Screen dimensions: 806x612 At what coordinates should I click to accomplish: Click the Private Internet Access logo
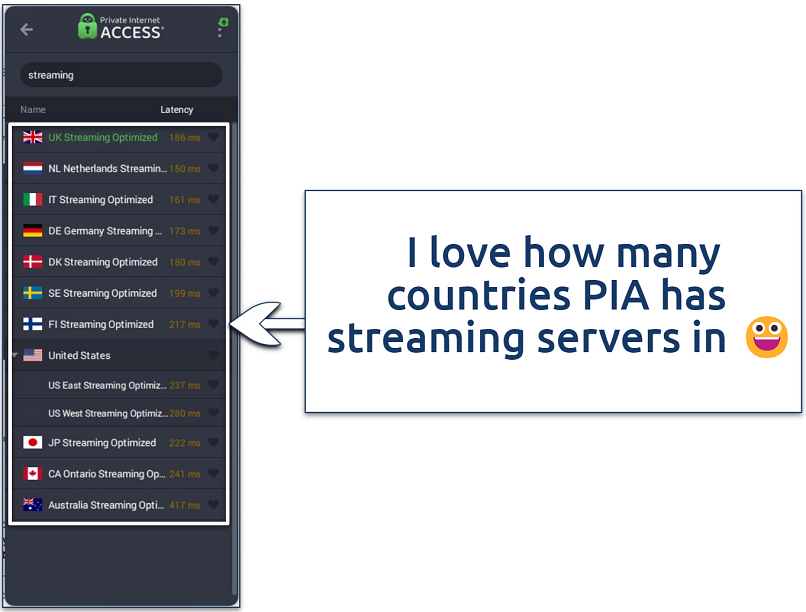121,27
